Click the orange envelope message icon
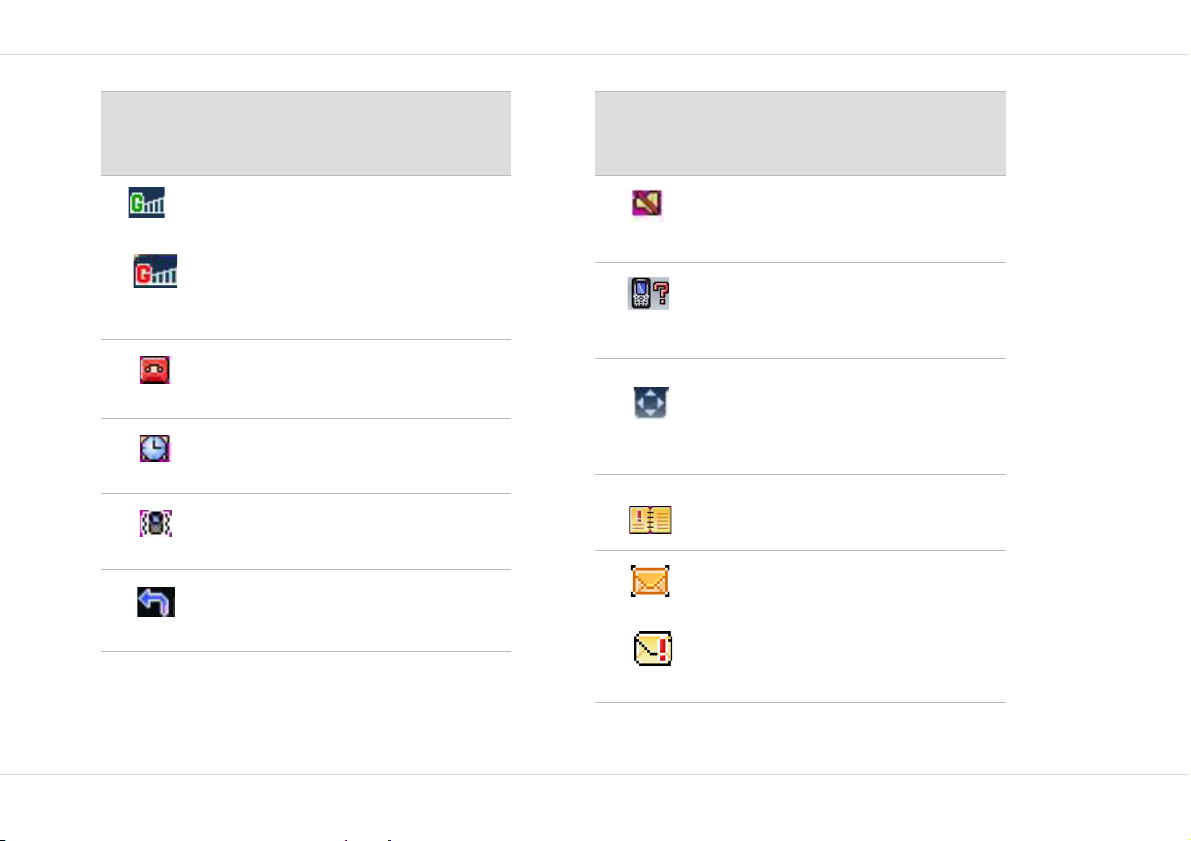1191x841 pixels. pyautogui.click(x=650, y=581)
